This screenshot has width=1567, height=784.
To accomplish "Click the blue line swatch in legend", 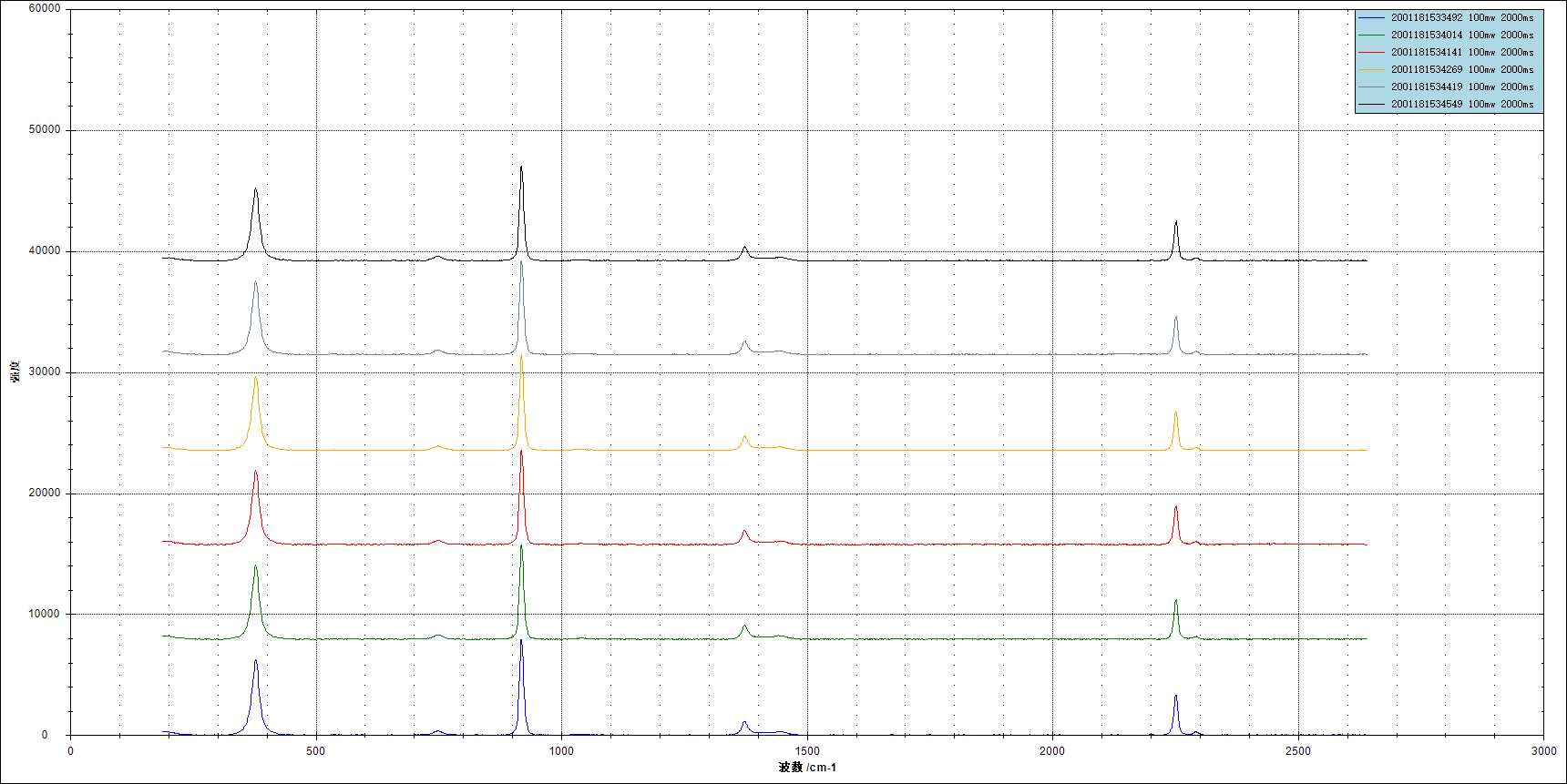I will [x=1371, y=18].
